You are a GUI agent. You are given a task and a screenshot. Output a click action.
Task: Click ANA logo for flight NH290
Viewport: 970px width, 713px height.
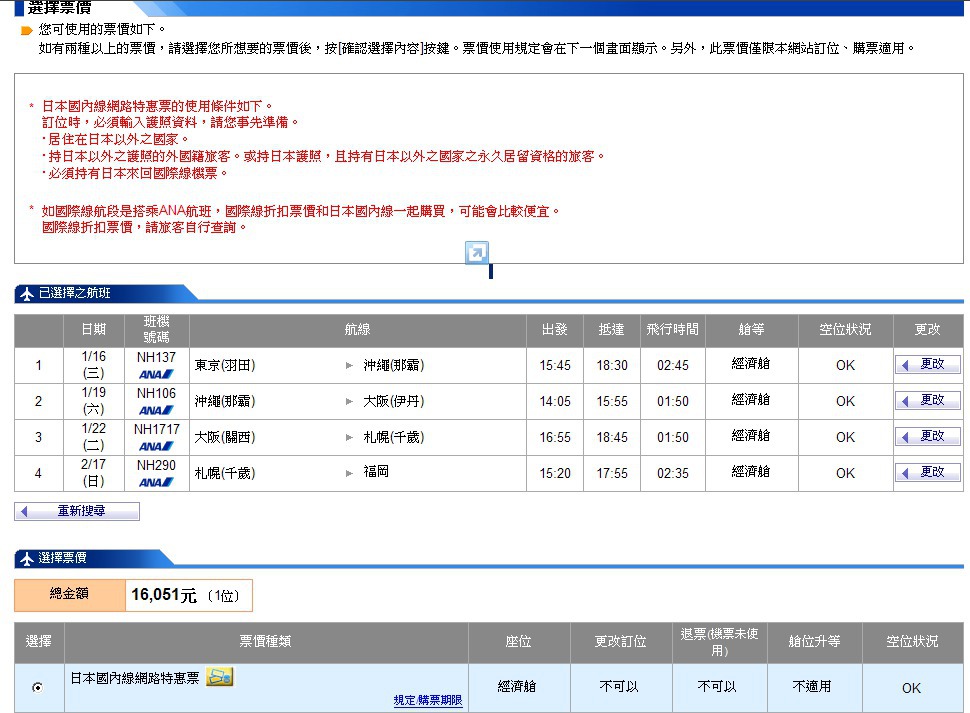[x=156, y=482]
